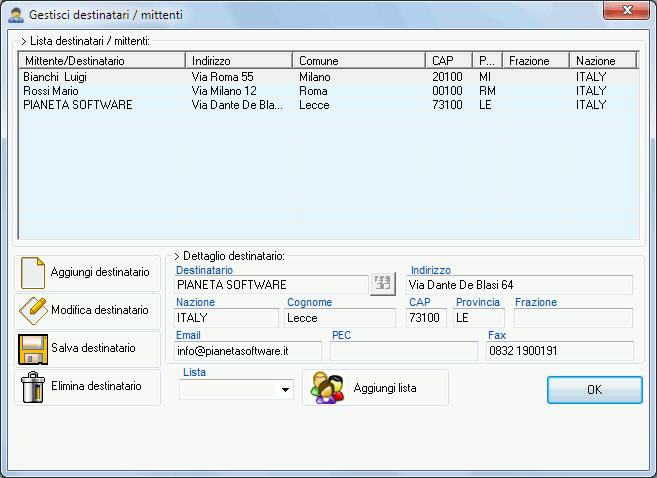Click the MI province cell

tap(485, 77)
